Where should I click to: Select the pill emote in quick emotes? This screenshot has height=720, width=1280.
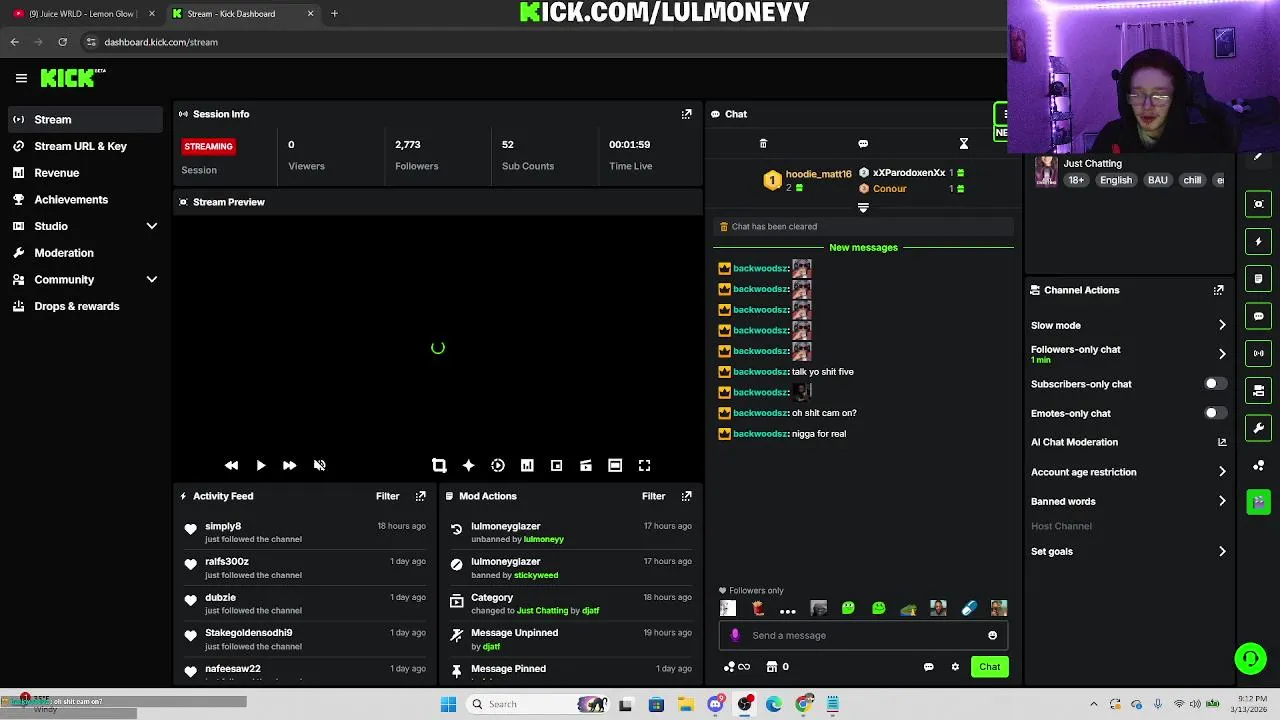968,608
